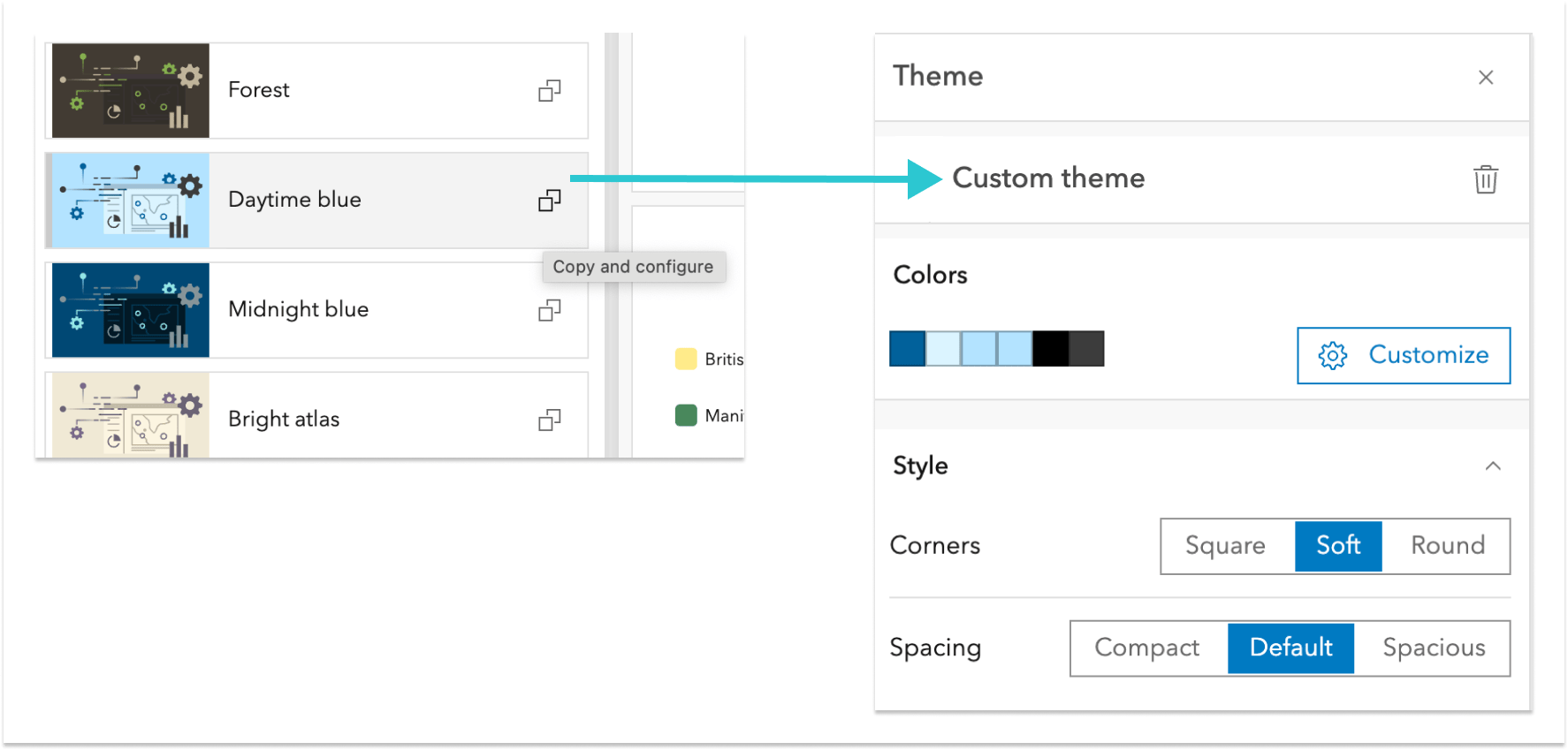Select the Midnight blue theme
Viewport: 1568px width, 750px height.
tap(298, 310)
